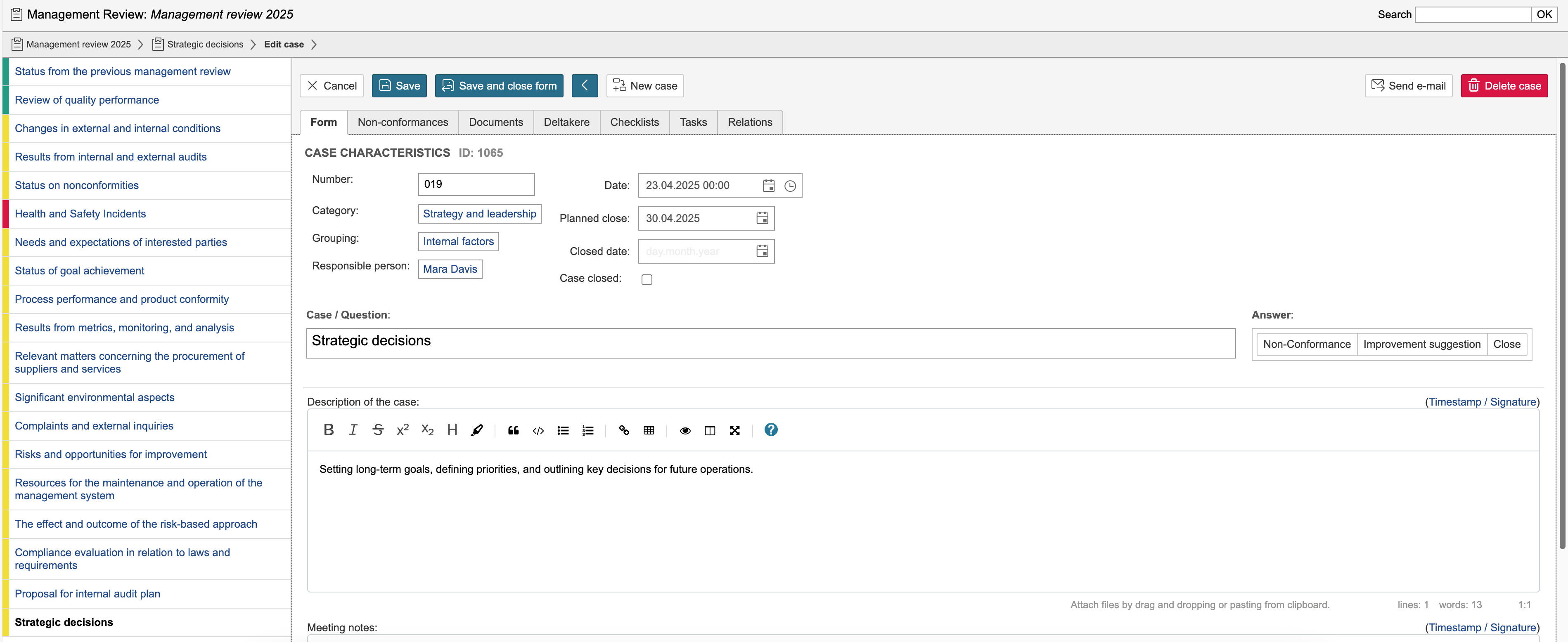Tick the Case closed checkbox
1568x642 pixels.
tap(647, 279)
